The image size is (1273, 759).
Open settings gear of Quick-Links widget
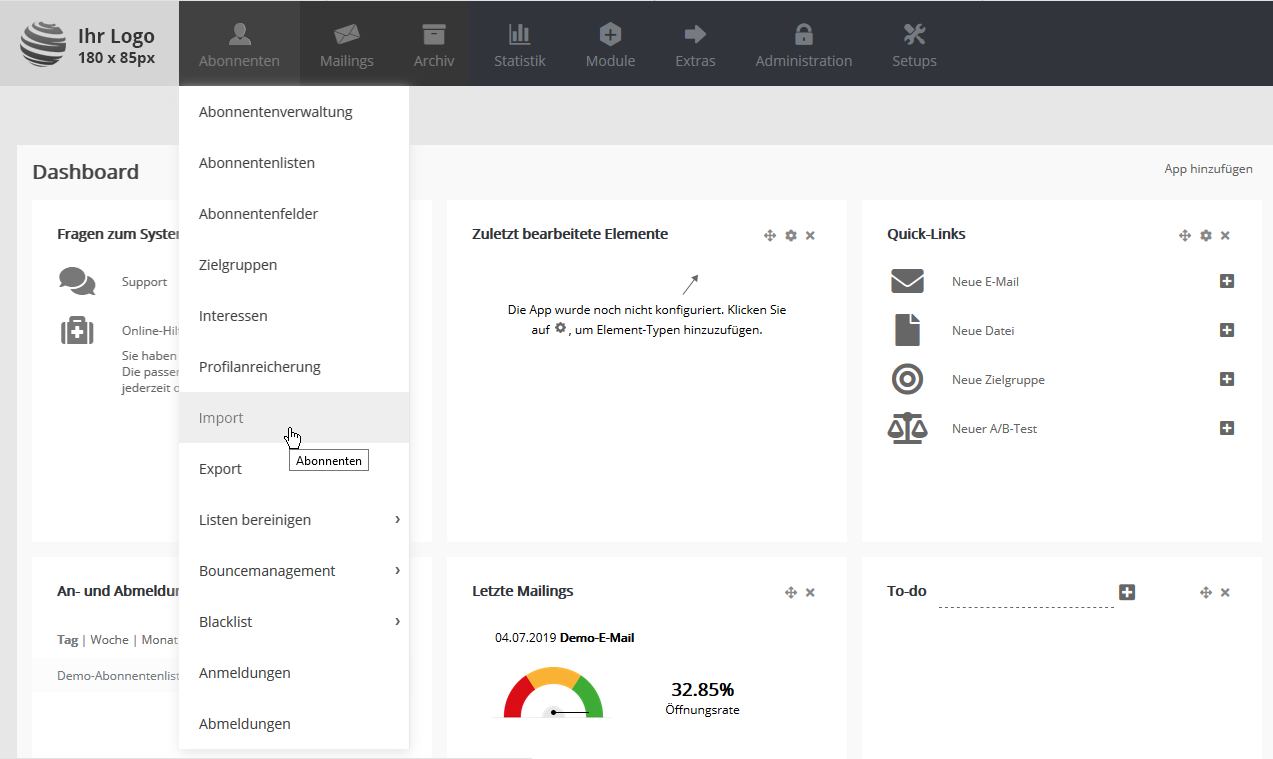click(1205, 235)
